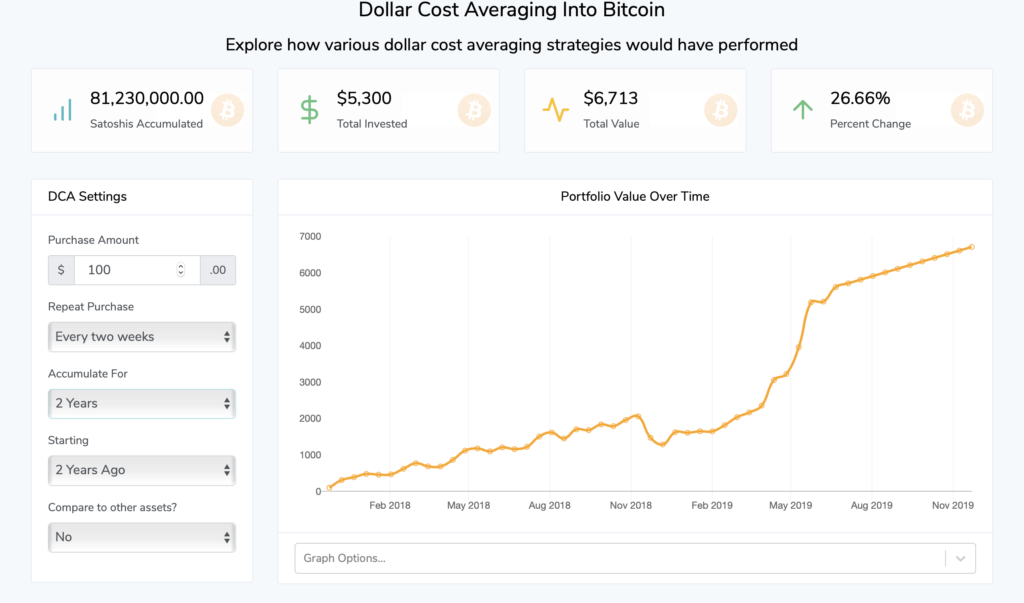Click the first data point on chart
The image size is (1024, 603).
pyautogui.click(x=330, y=488)
